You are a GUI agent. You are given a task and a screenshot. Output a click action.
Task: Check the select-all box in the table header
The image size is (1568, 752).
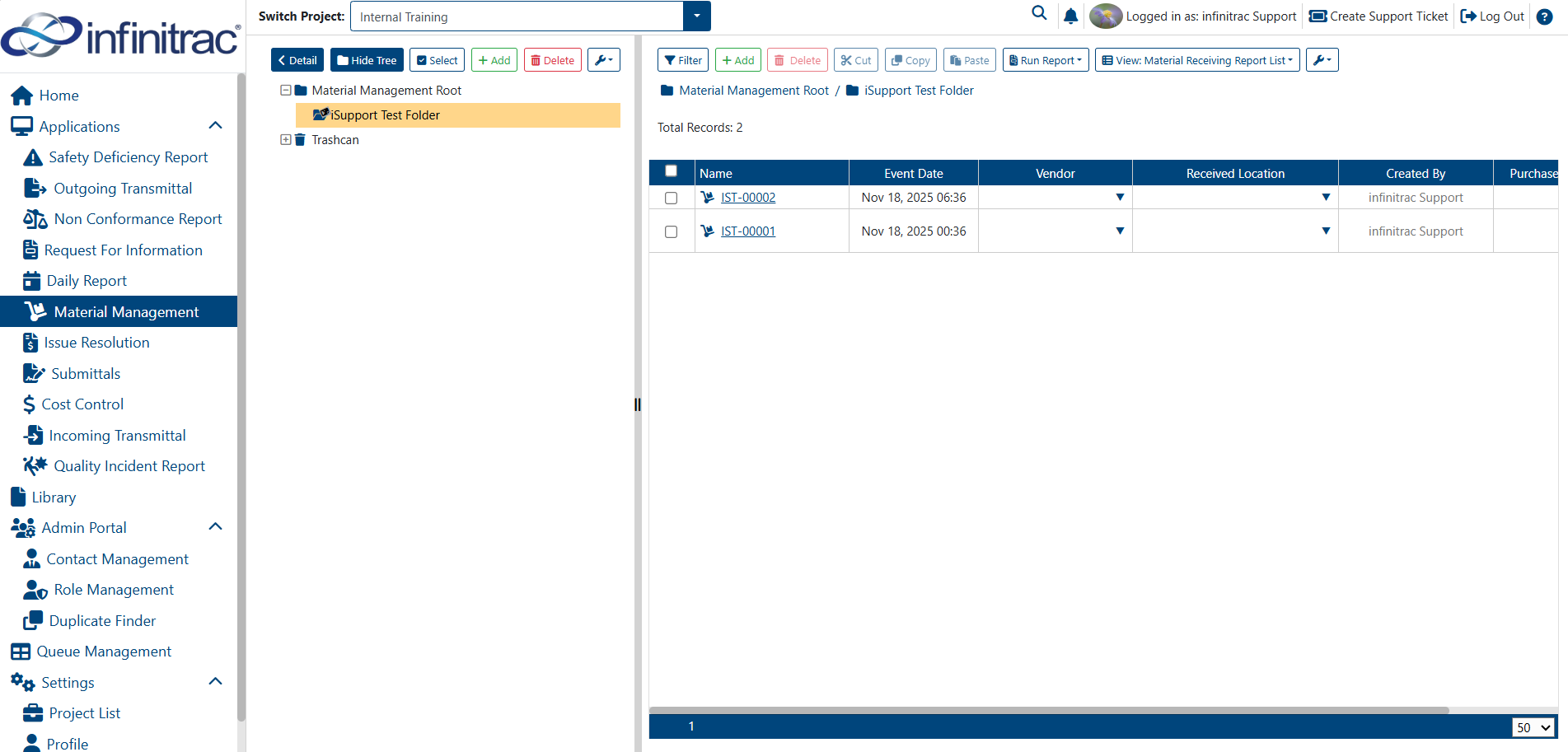pos(671,171)
